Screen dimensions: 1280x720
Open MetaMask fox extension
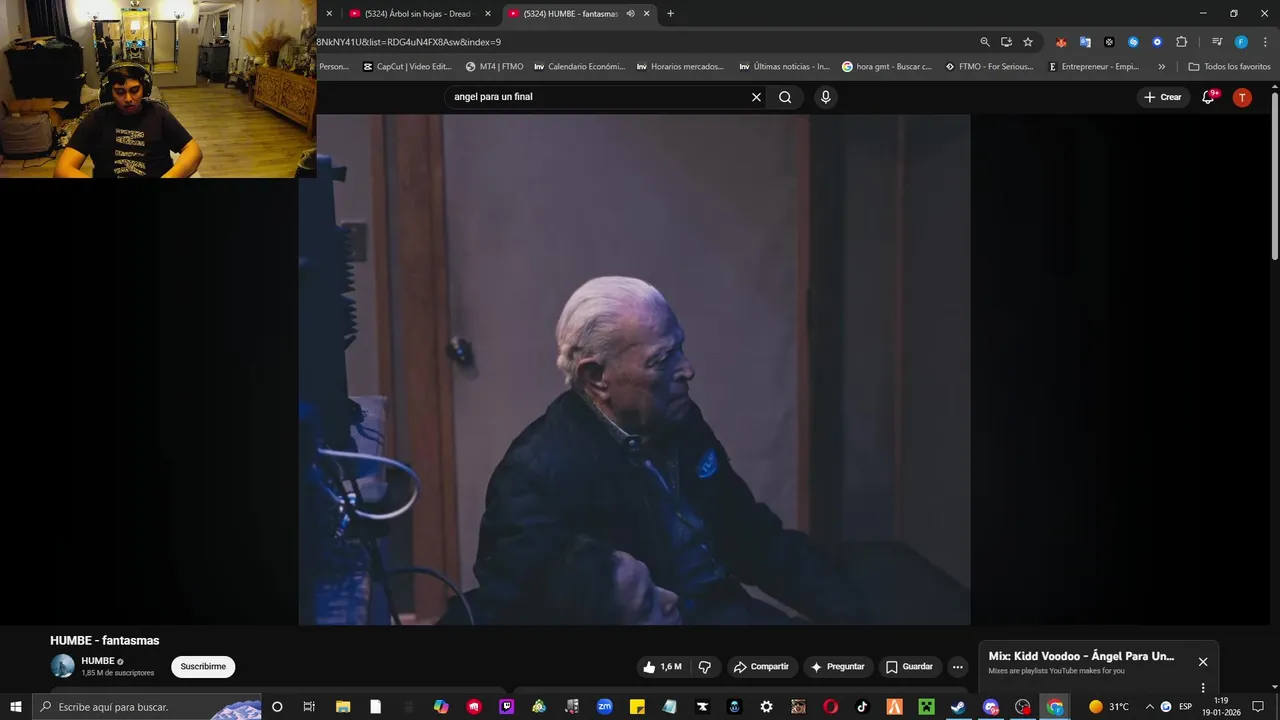(x=1061, y=42)
